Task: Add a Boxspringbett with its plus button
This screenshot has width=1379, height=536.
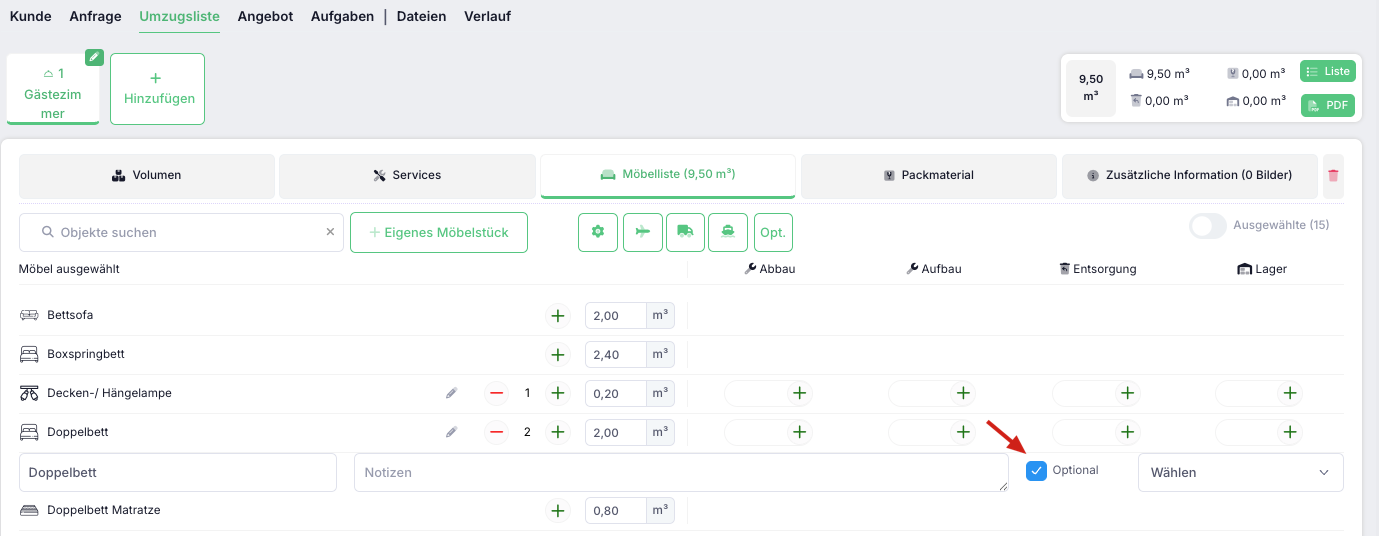Action: click(557, 355)
